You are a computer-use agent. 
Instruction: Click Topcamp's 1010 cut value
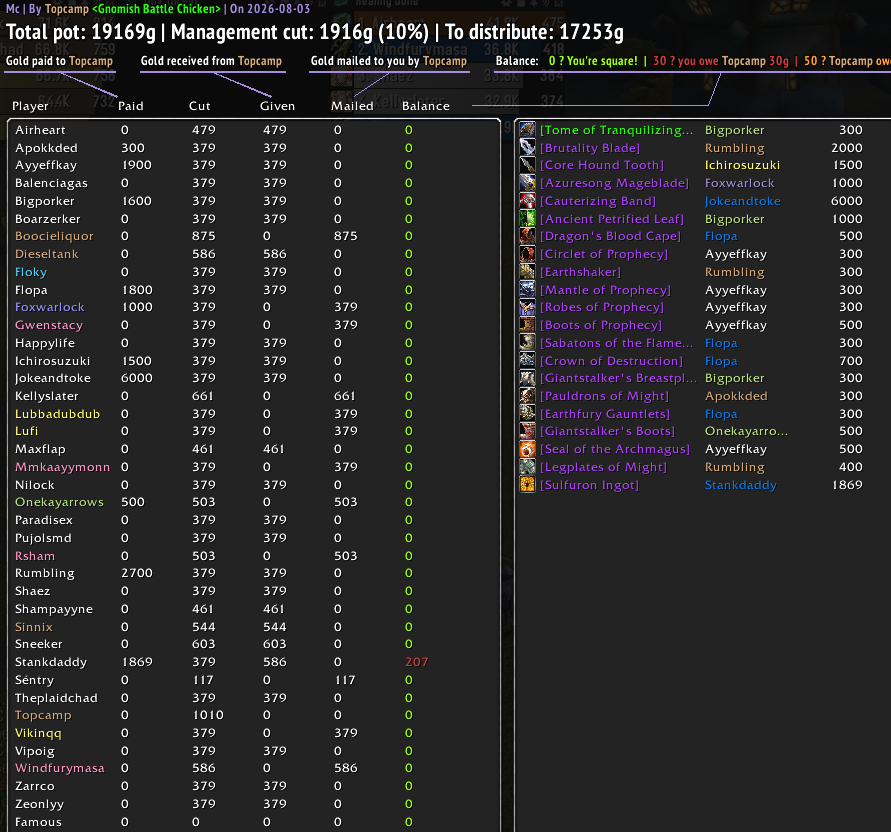point(207,715)
